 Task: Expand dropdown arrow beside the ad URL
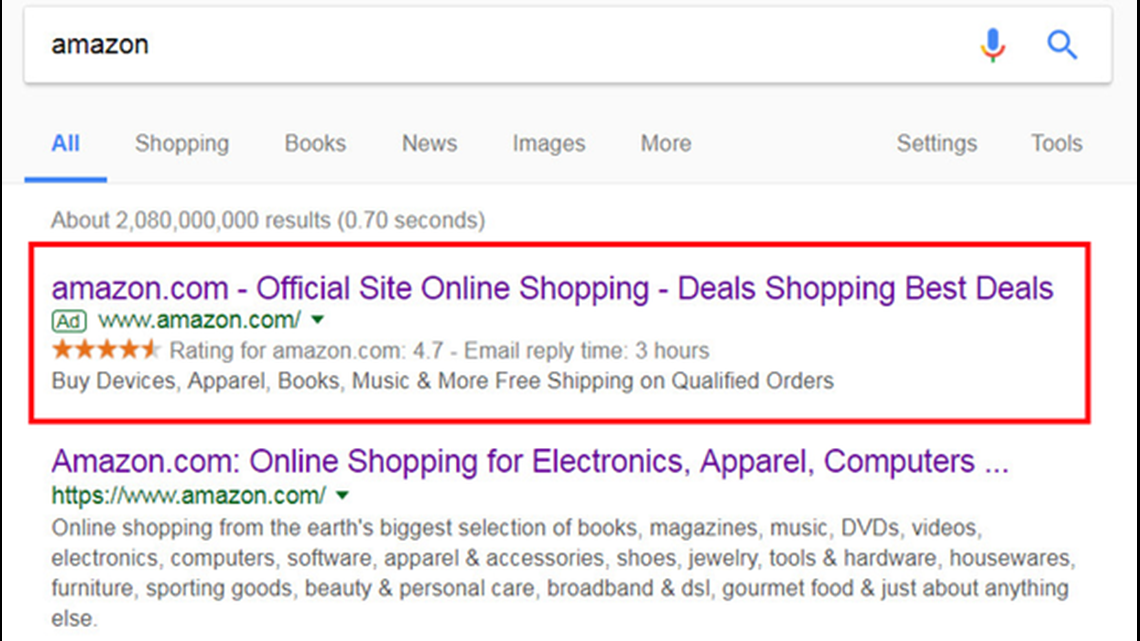pos(318,321)
